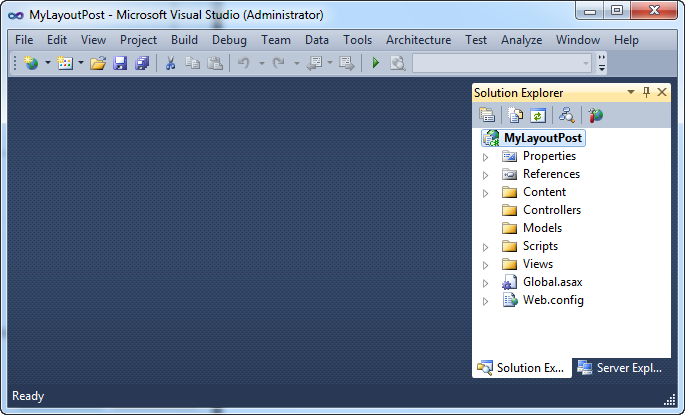Image resolution: width=685 pixels, height=415 pixels.
Task: Click the Navigate Forward icon
Action: [x=347, y=63]
